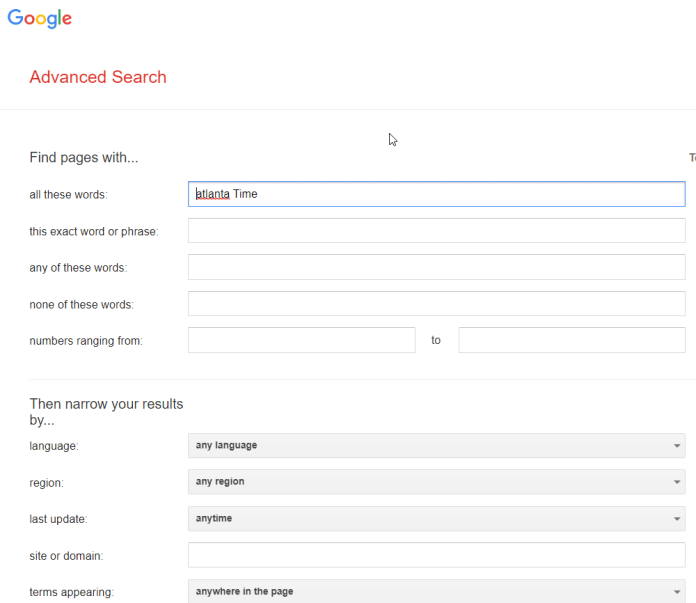Image resolution: width=696 pixels, height=603 pixels.
Task: Click the 'terms appearing:' label text
Action: (72, 592)
